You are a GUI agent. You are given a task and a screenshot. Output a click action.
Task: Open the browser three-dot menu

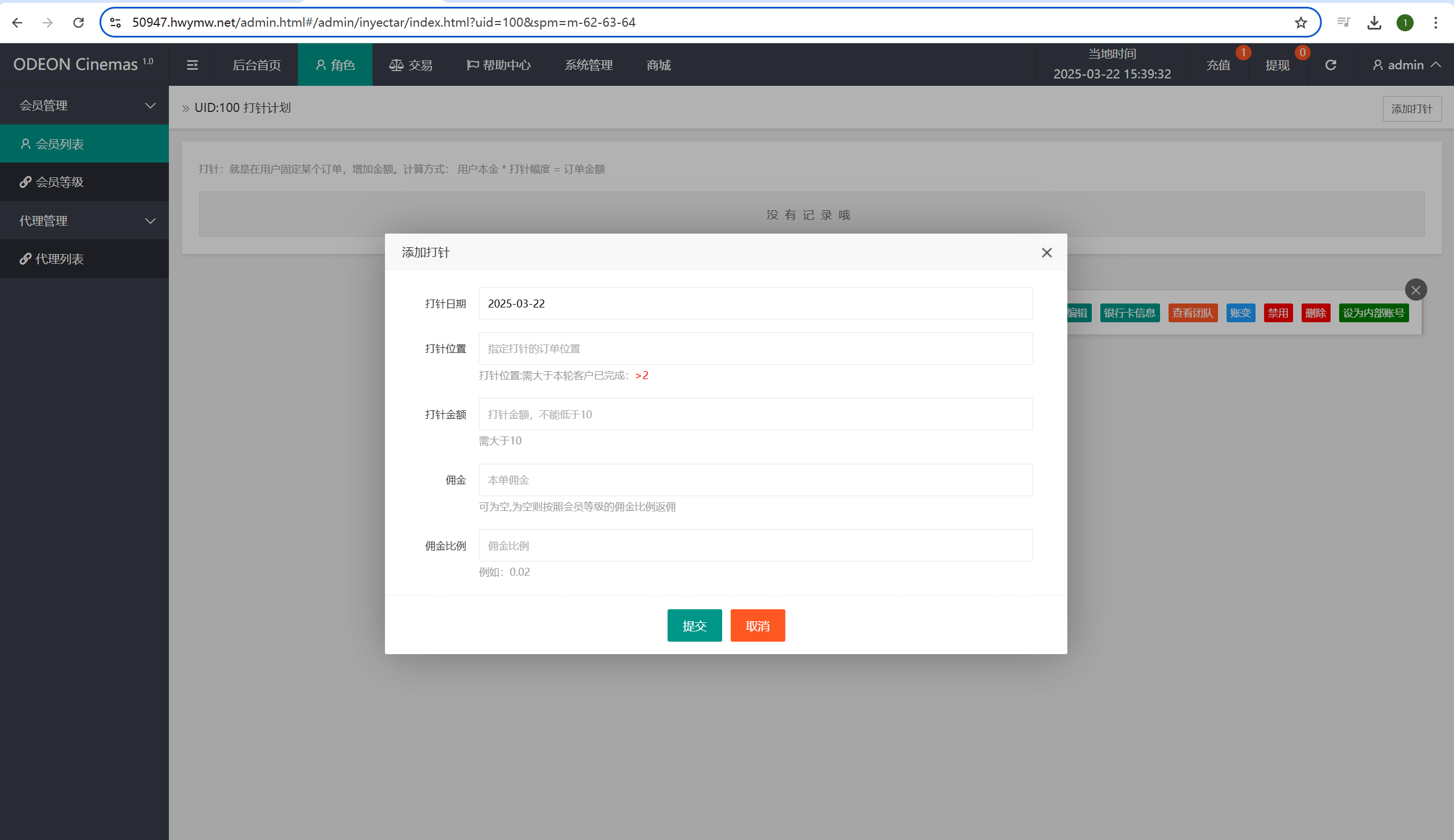tap(1435, 23)
